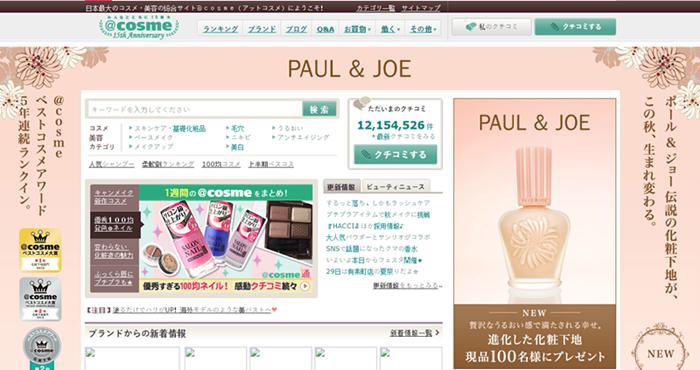Click the keyword search input field
The image size is (700, 370).
pos(195,109)
